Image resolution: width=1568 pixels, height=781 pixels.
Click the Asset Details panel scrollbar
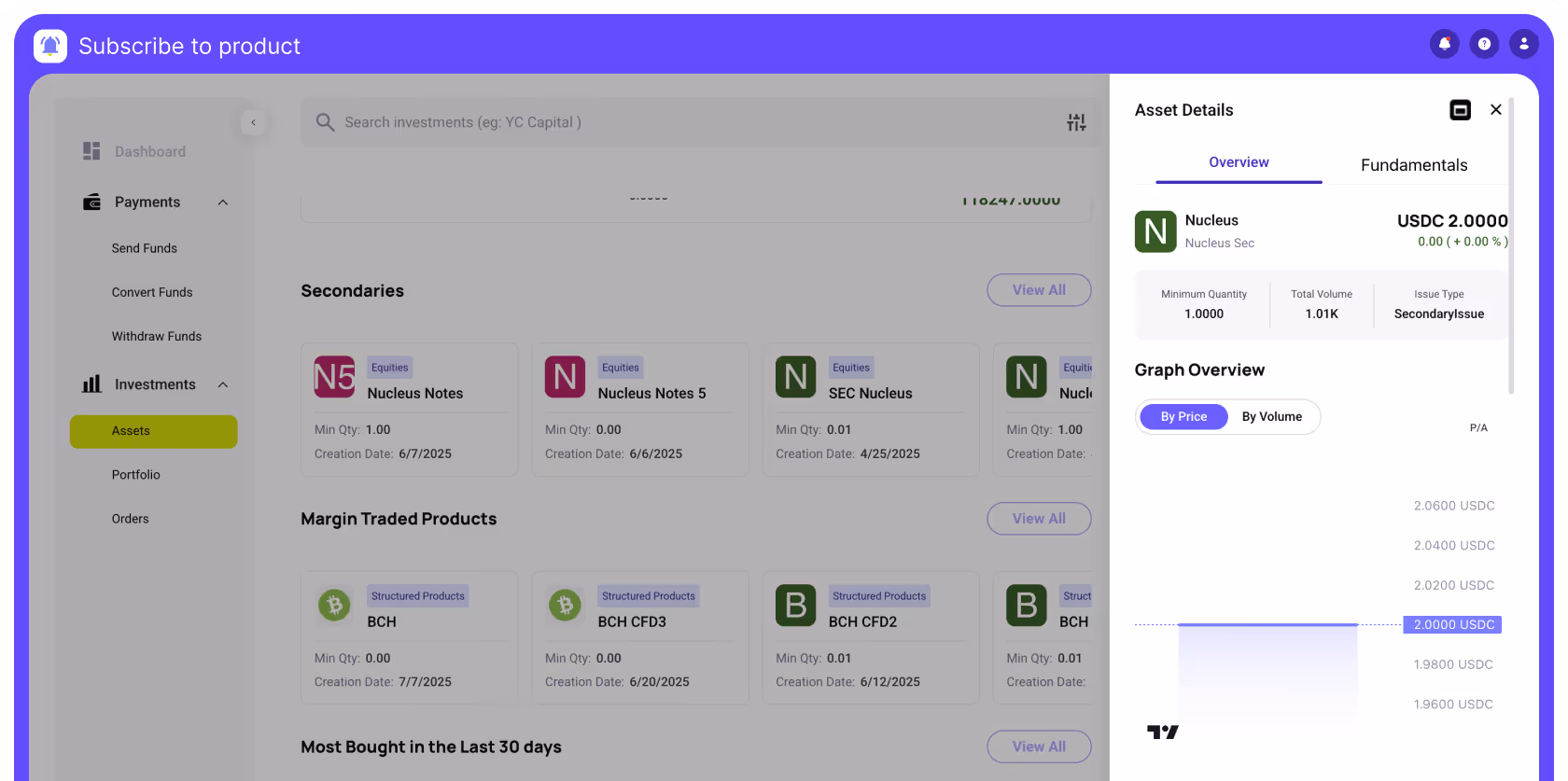[x=1511, y=245]
